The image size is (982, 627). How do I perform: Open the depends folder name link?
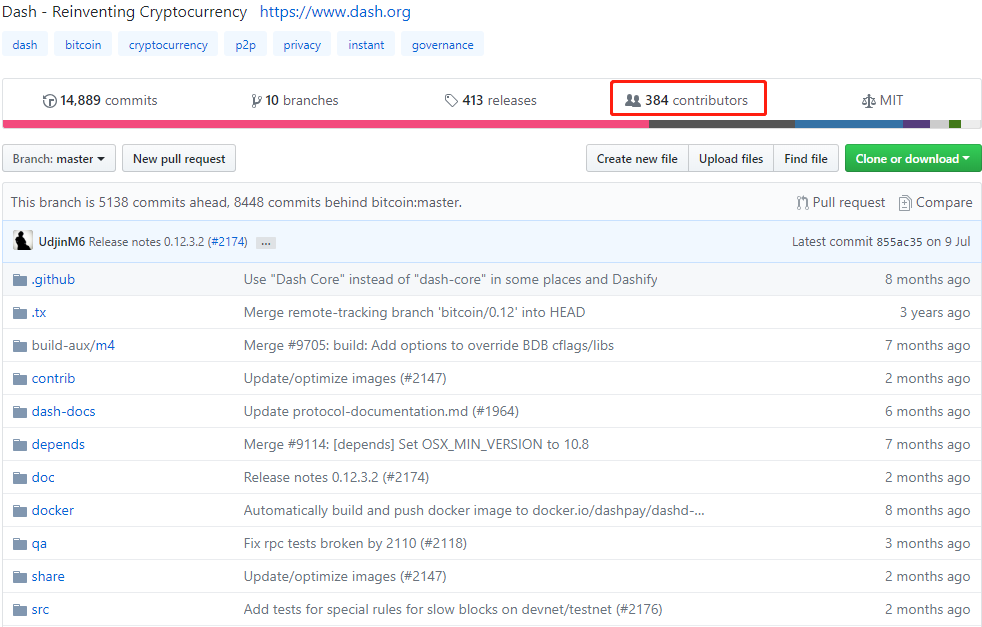coord(58,445)
